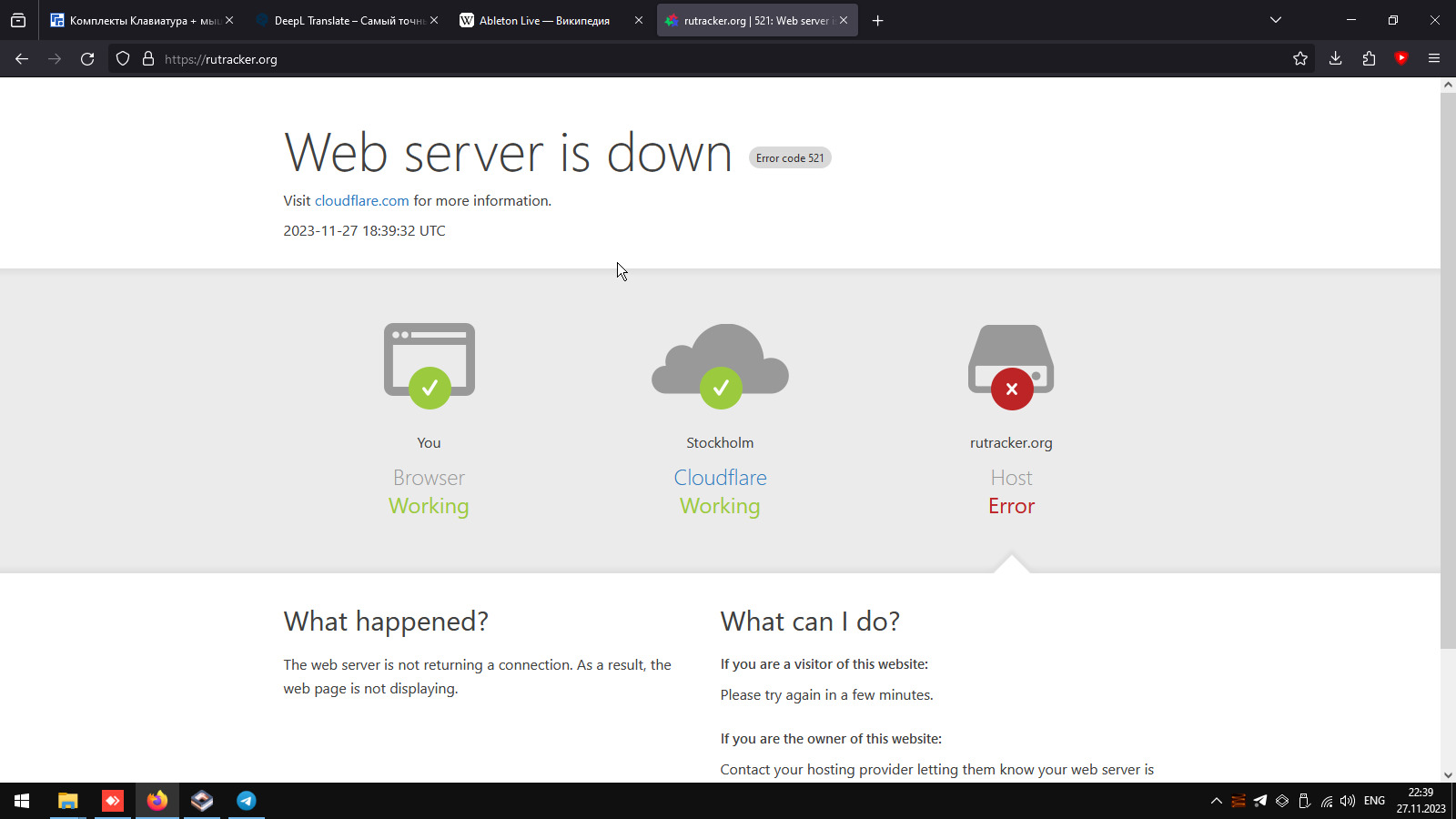Close the DeepL Translate tab
Image resolution: width=1456 pixels, height=819 pixels.
434,20
